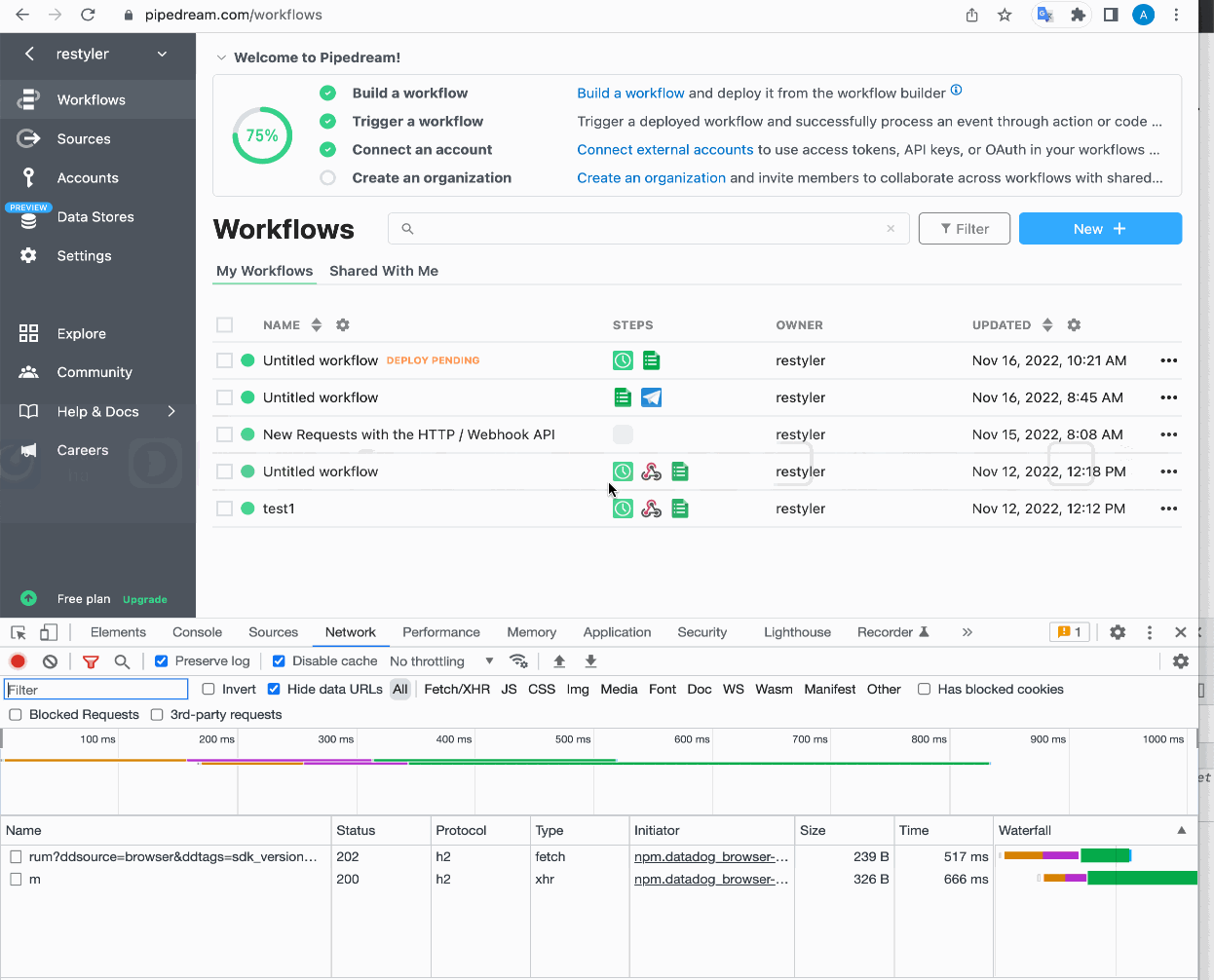Click the workflows search field
The height and width of the screenshot is (980, 1214).
pos(648,229)
